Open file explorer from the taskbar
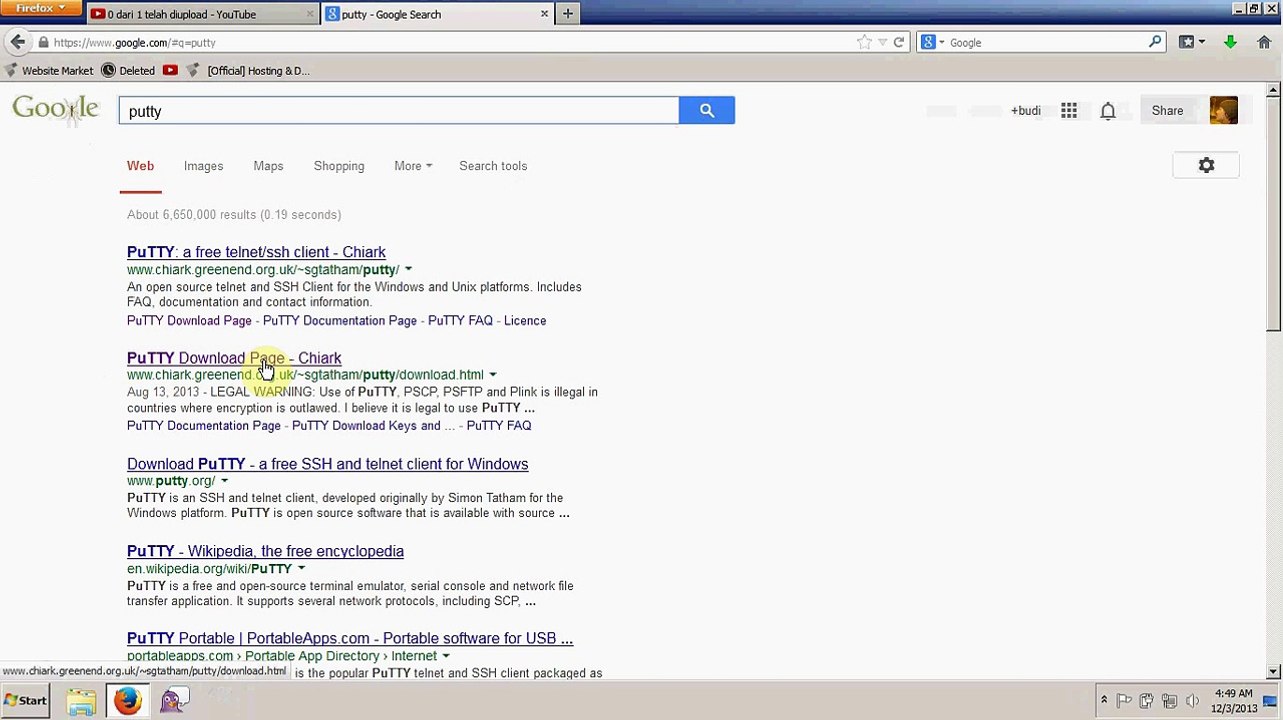 point(81,701)
